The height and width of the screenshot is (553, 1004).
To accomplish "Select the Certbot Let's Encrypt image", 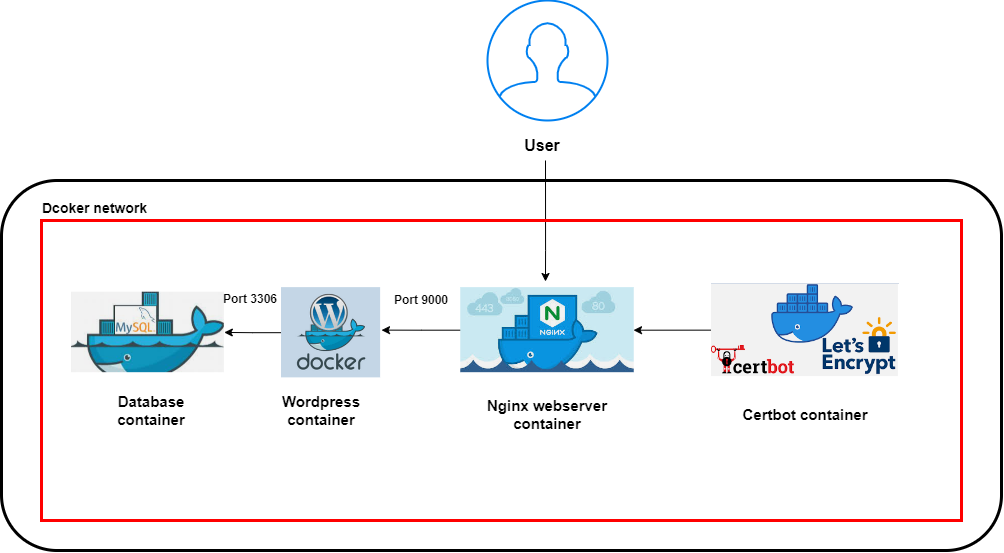I will coord(804,330).
